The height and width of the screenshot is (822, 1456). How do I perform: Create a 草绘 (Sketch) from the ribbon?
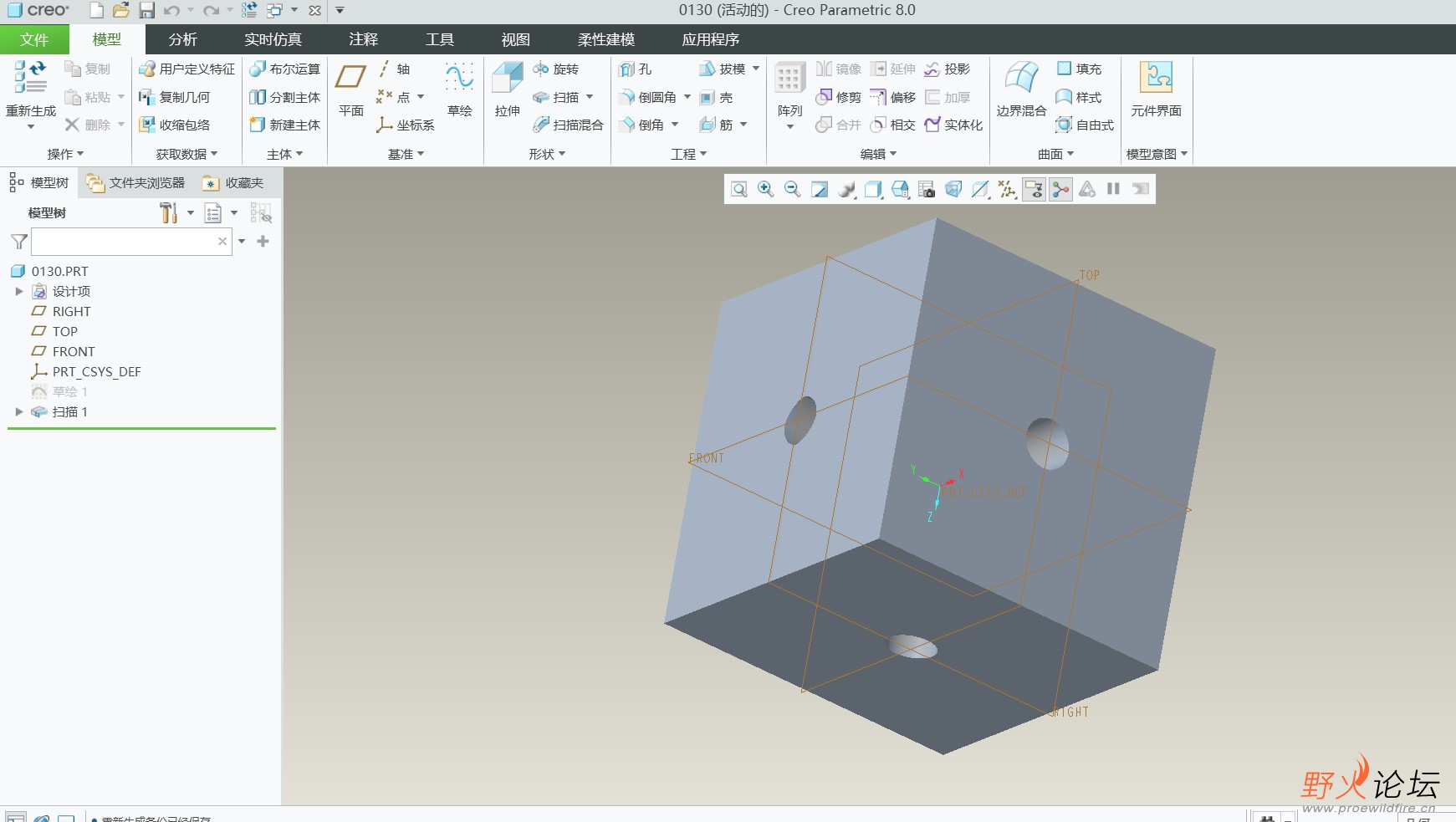459,88
